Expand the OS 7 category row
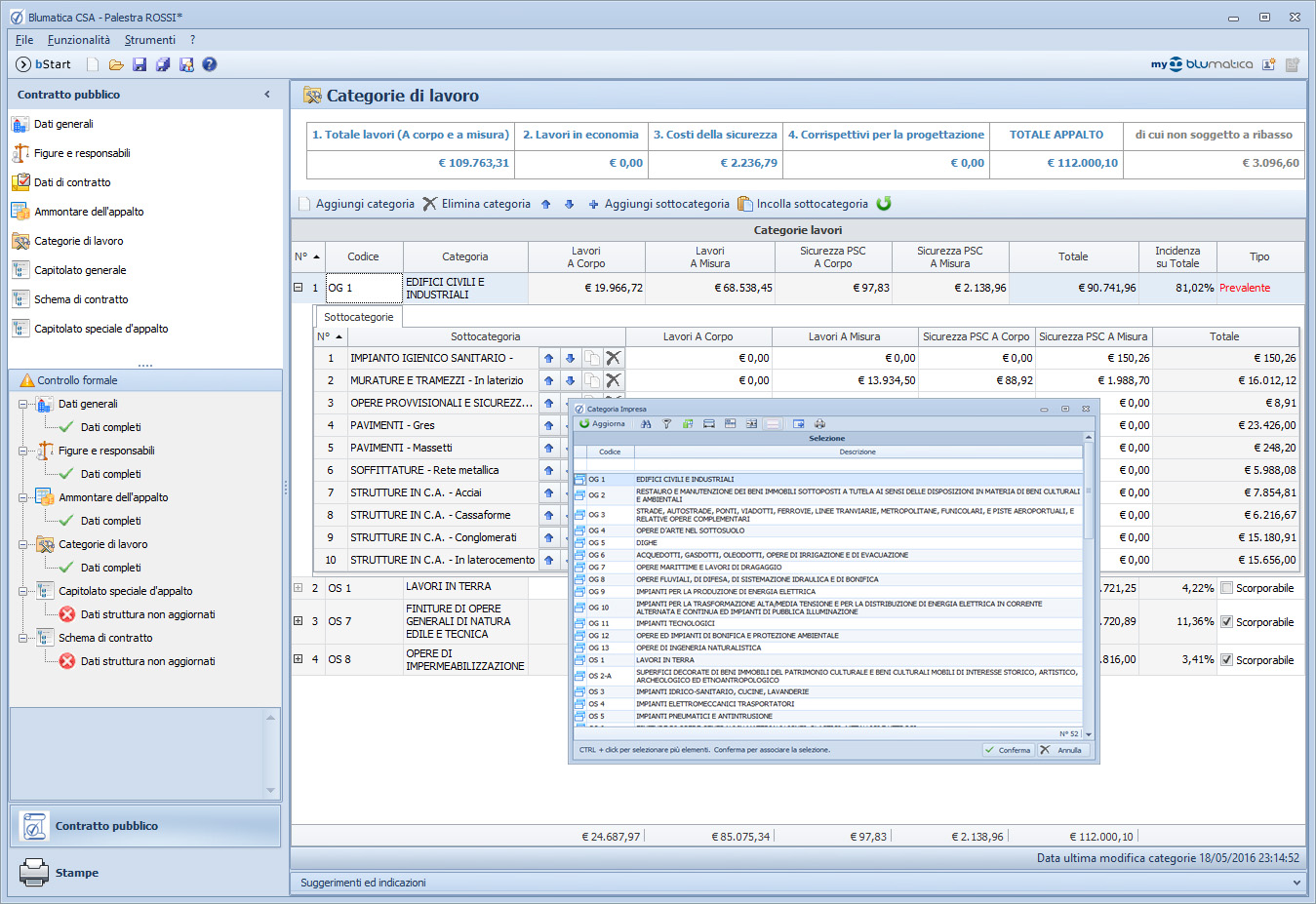 (299, 621)
